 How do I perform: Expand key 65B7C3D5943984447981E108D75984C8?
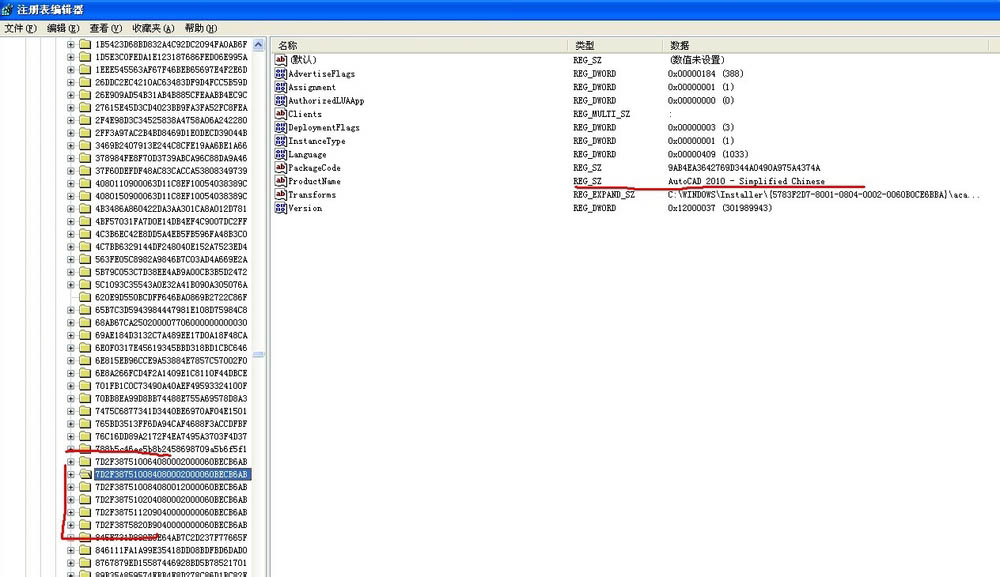71,310
